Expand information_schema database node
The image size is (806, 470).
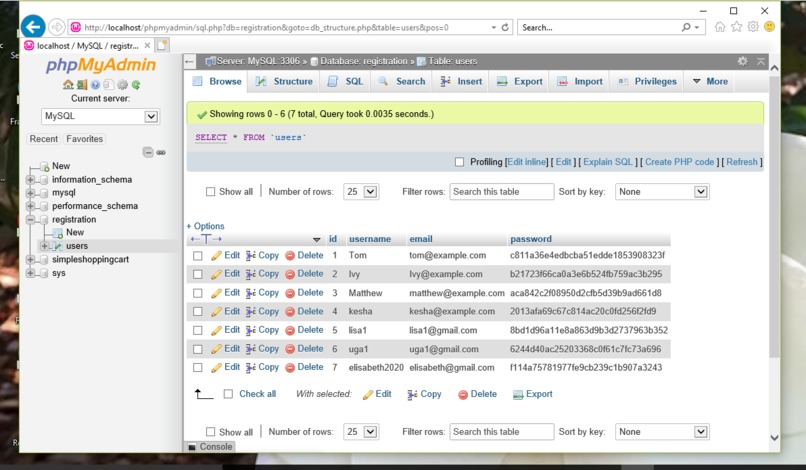(30, 179)
